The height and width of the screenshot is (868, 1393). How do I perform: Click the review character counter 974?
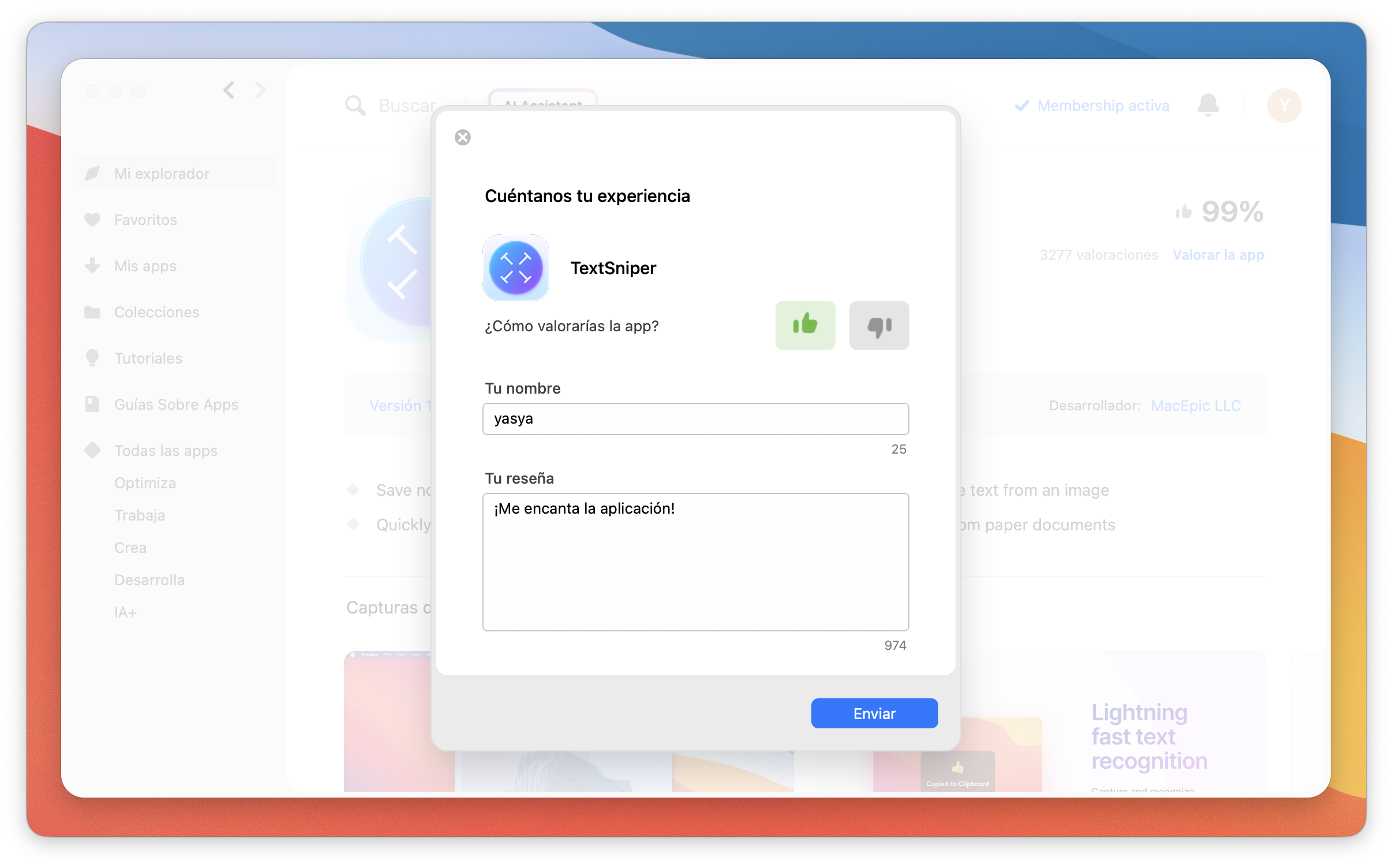pyautogui.click(x=895, y=645)
